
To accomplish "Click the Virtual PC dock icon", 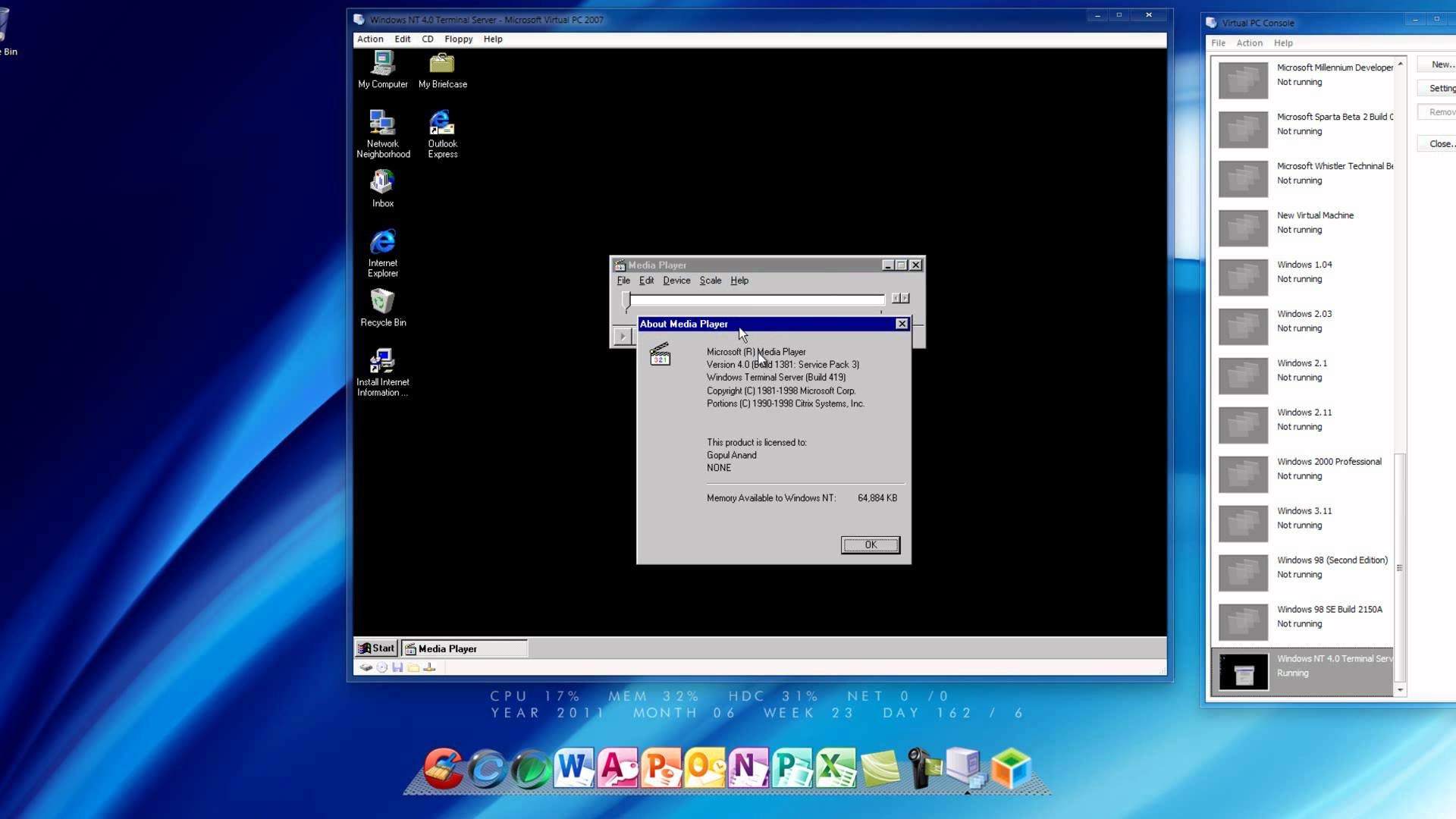I will point(966,768).
